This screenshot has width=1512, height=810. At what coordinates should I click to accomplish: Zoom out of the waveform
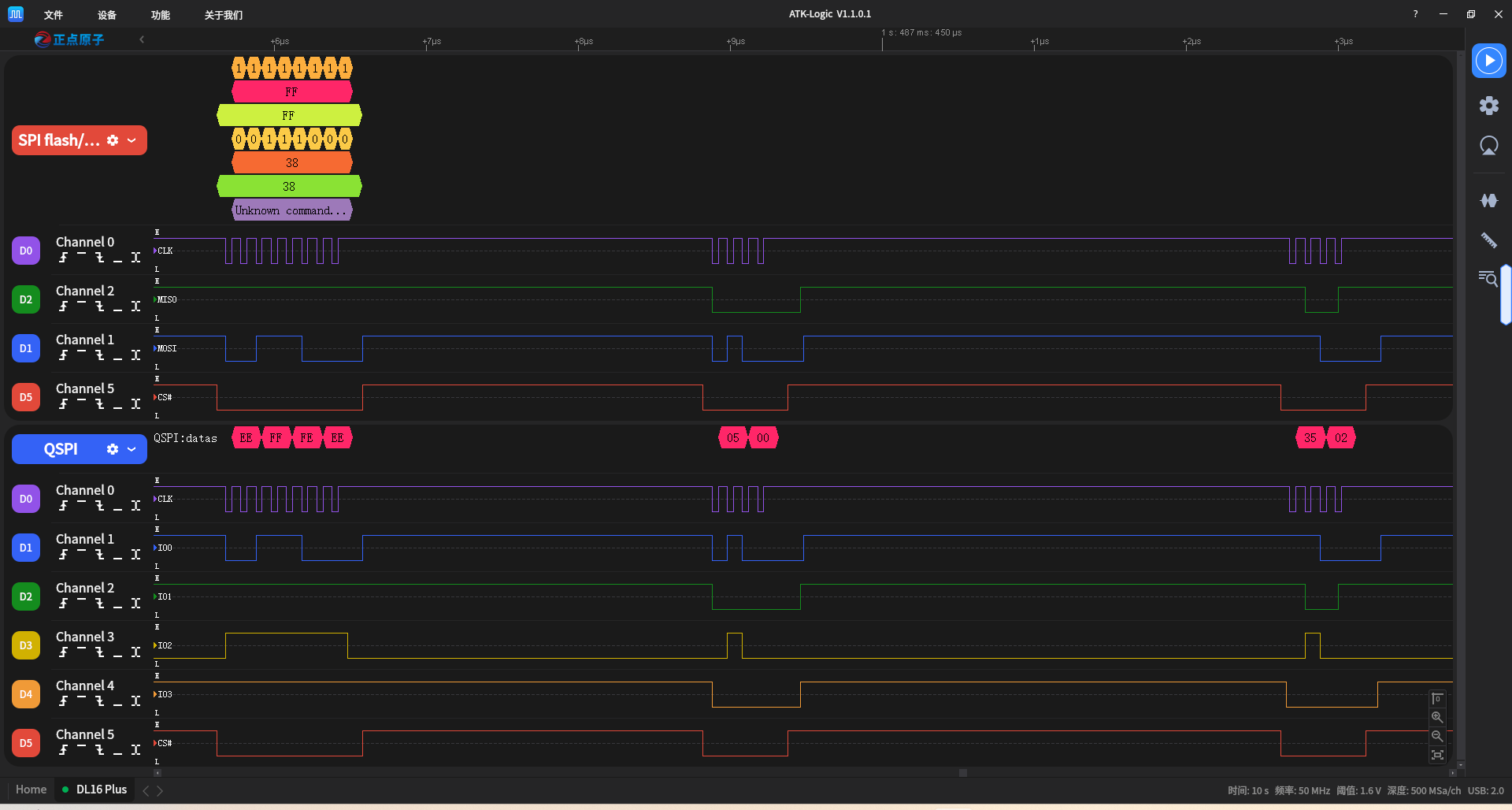pos(1437,736)
